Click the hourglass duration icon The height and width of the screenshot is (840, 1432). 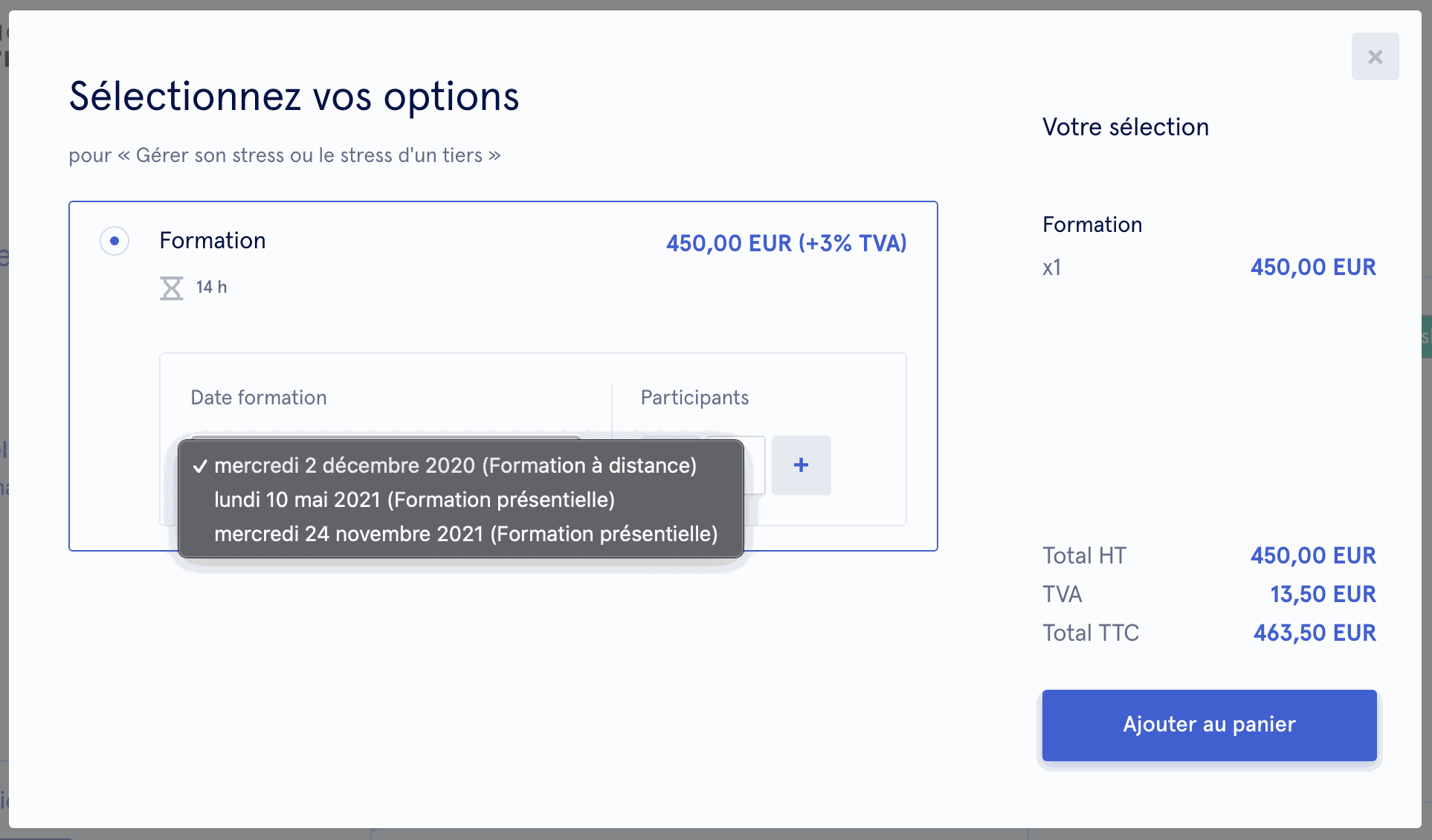point(172,288)
